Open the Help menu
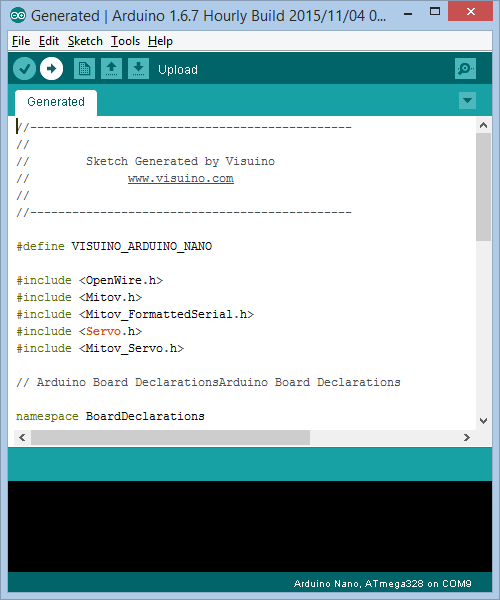The image size is (500, 600). tap(160, 41)
